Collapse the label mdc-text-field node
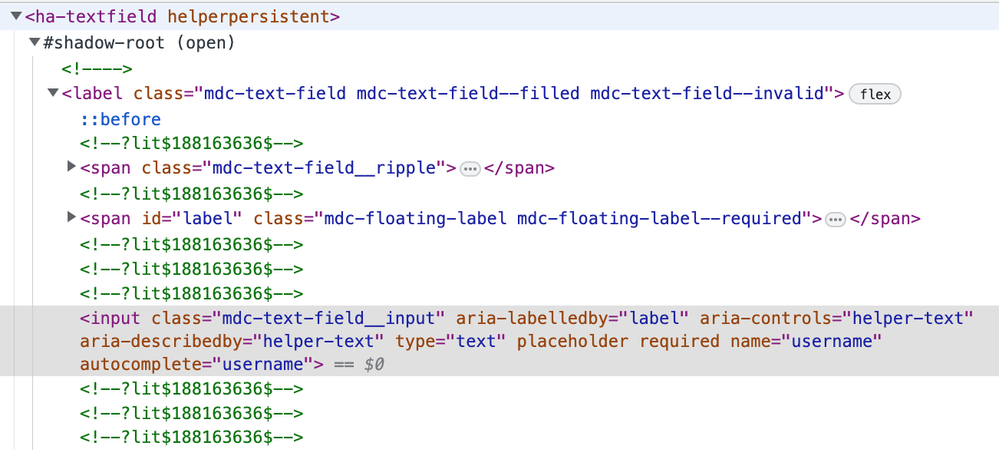 point(53,93)
